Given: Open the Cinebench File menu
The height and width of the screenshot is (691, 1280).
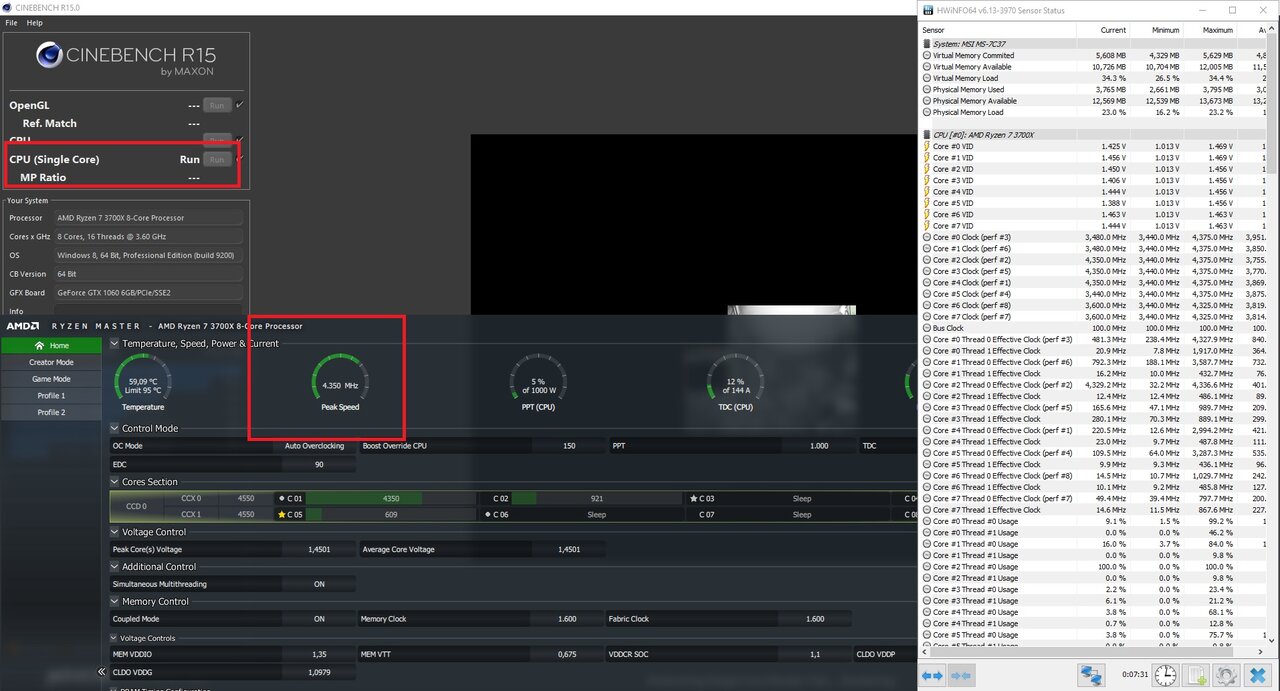Looking at the screenshot, I should tap(12, 22).
